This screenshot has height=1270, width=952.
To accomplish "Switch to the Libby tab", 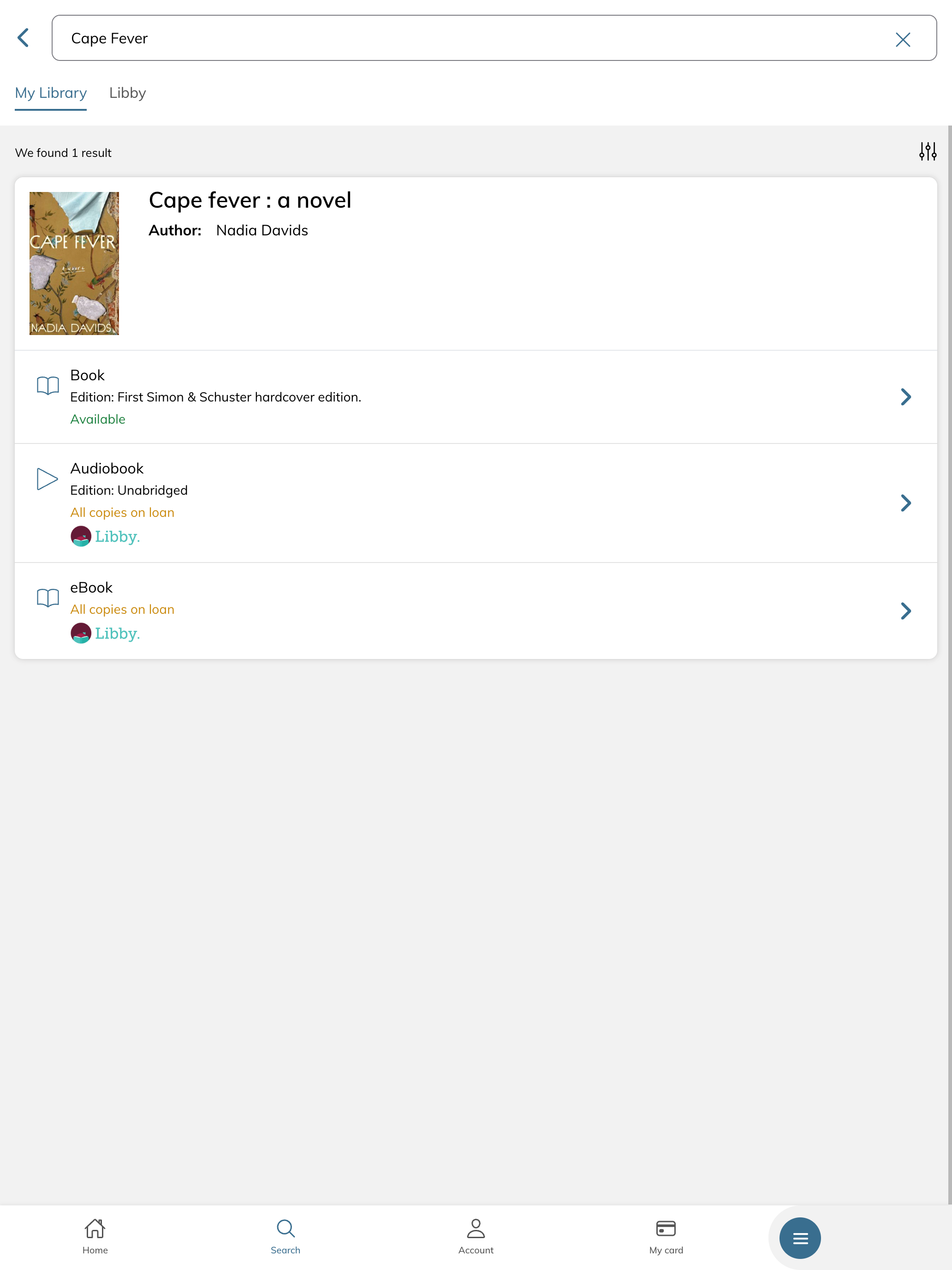I will coord(127,93).
